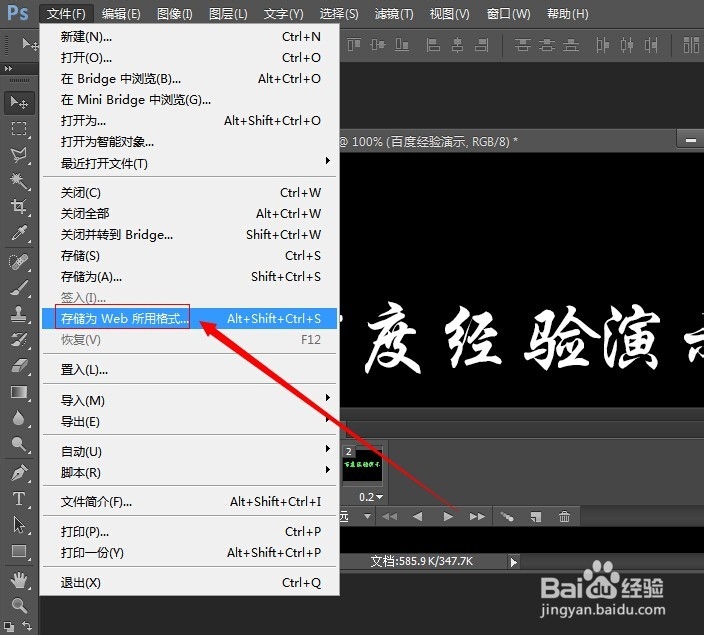Select the Hand tool

point(18,580)
